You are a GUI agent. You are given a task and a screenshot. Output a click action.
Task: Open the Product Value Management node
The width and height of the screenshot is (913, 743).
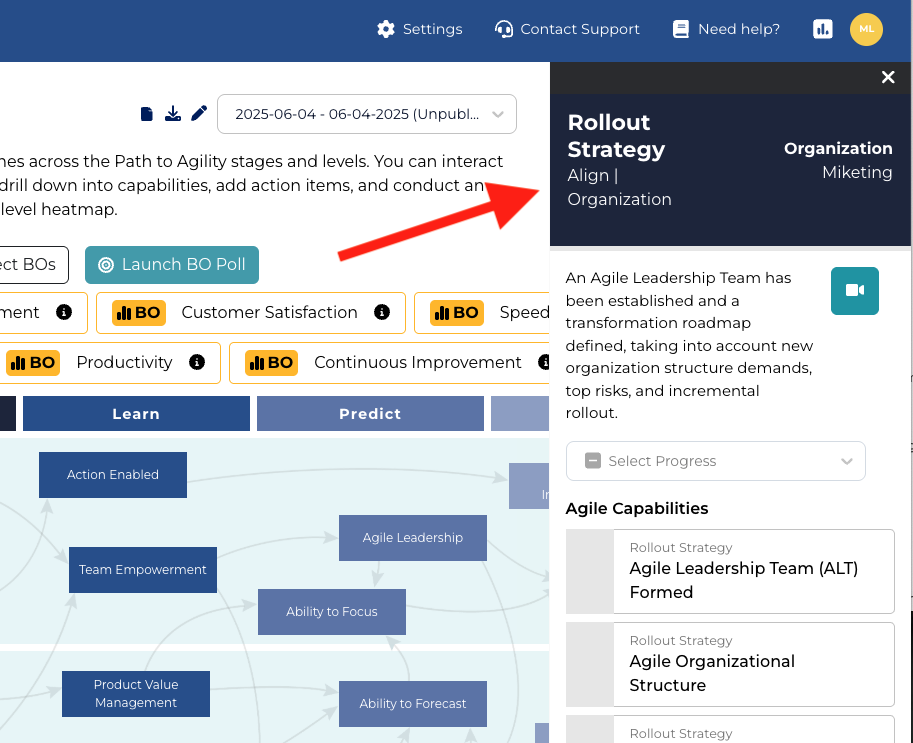(x=136, y=694)
